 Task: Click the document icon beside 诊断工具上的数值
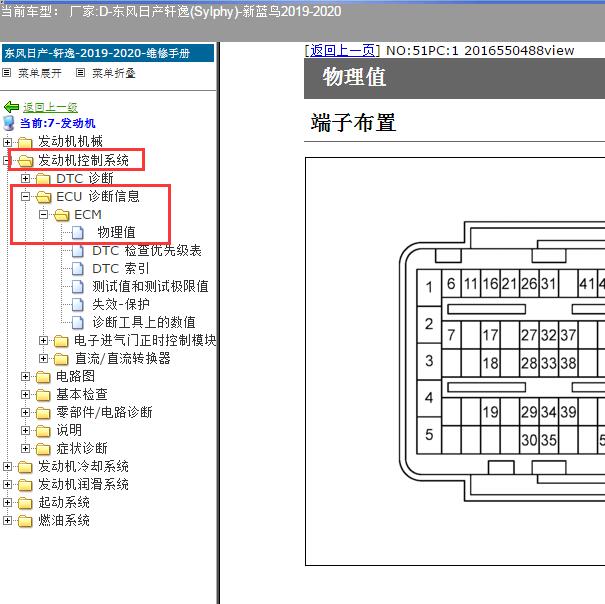[78, 323]
